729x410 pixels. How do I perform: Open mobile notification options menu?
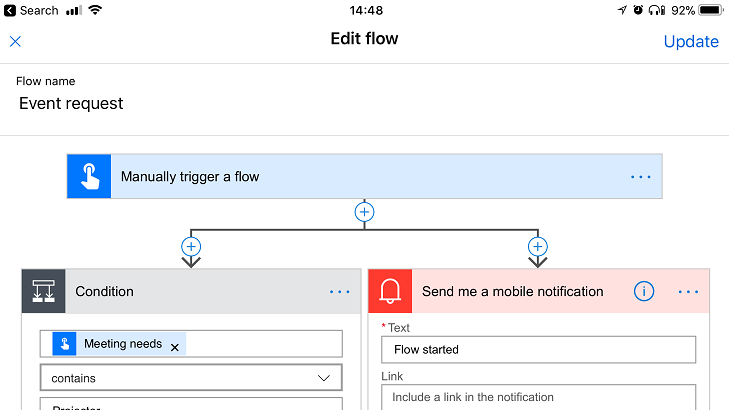(688, 292)
